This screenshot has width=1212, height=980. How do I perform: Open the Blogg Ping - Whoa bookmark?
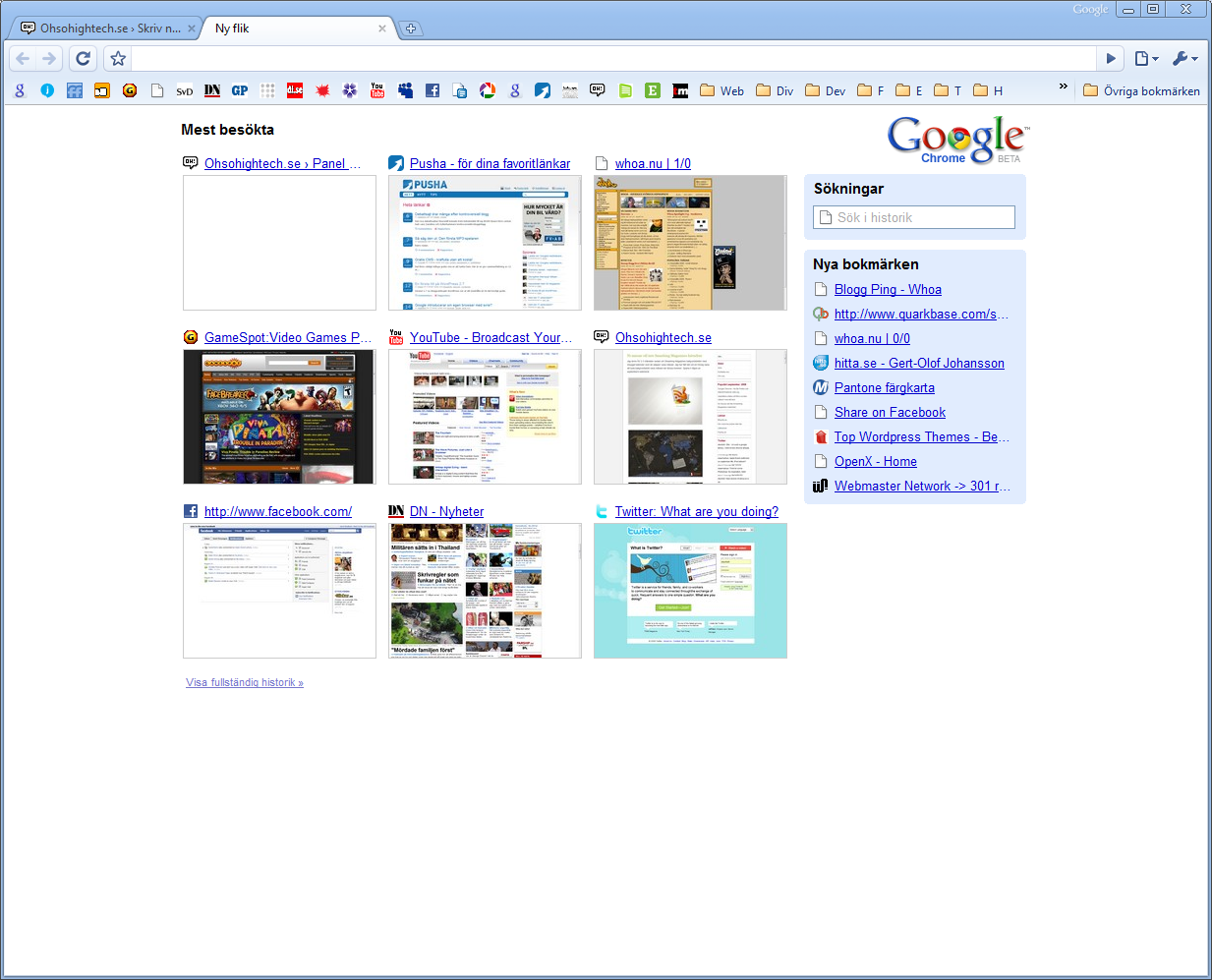tap(888, 289)
